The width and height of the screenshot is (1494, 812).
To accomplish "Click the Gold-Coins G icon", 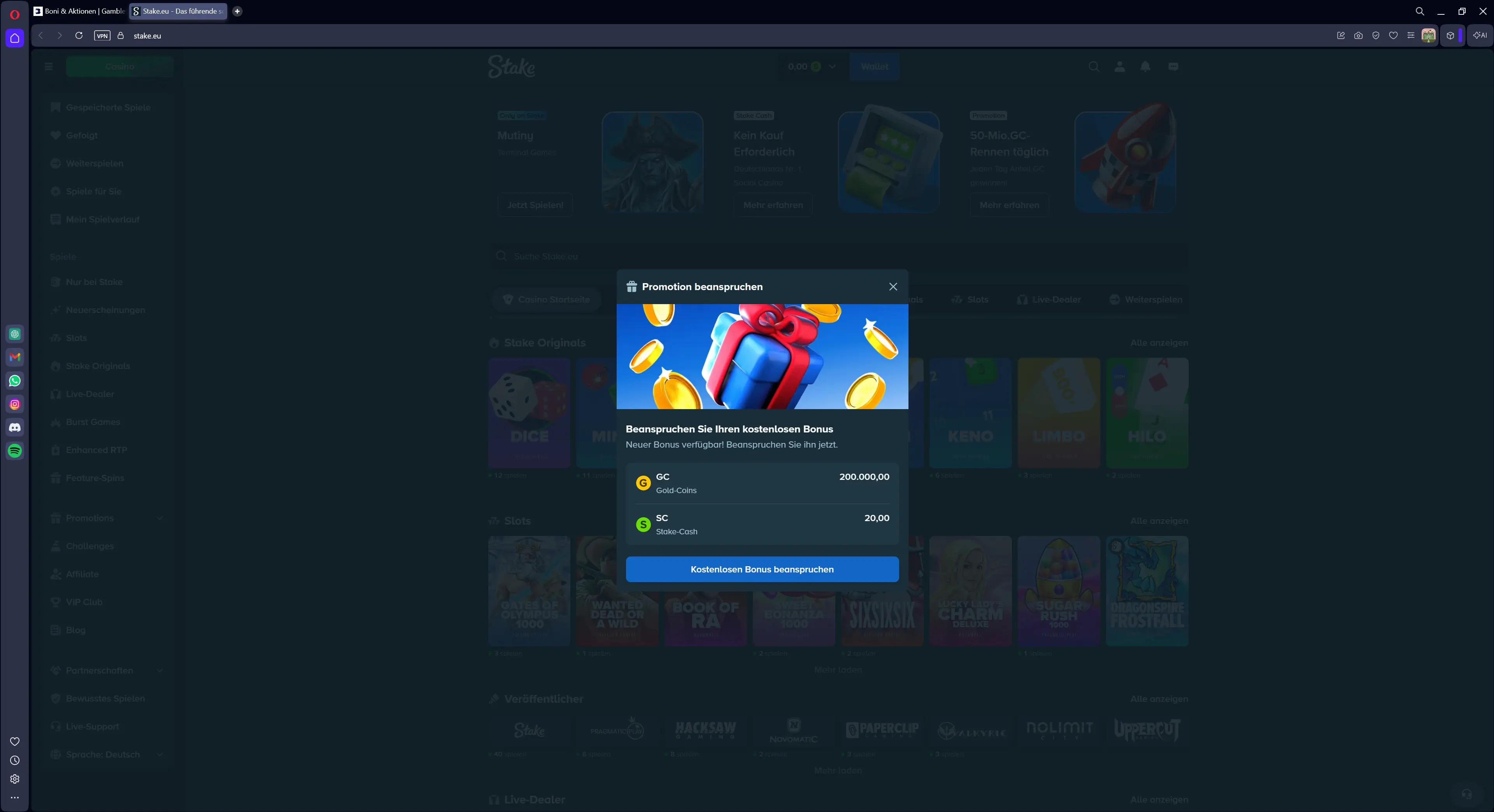I will 643,483.
